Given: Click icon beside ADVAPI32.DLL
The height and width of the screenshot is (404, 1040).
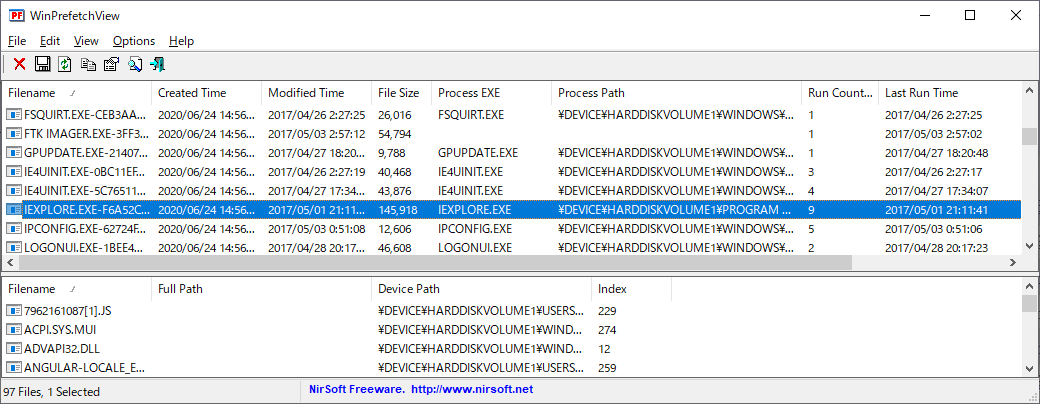Looking at the screenshot, I should click(x=15, y=349).
